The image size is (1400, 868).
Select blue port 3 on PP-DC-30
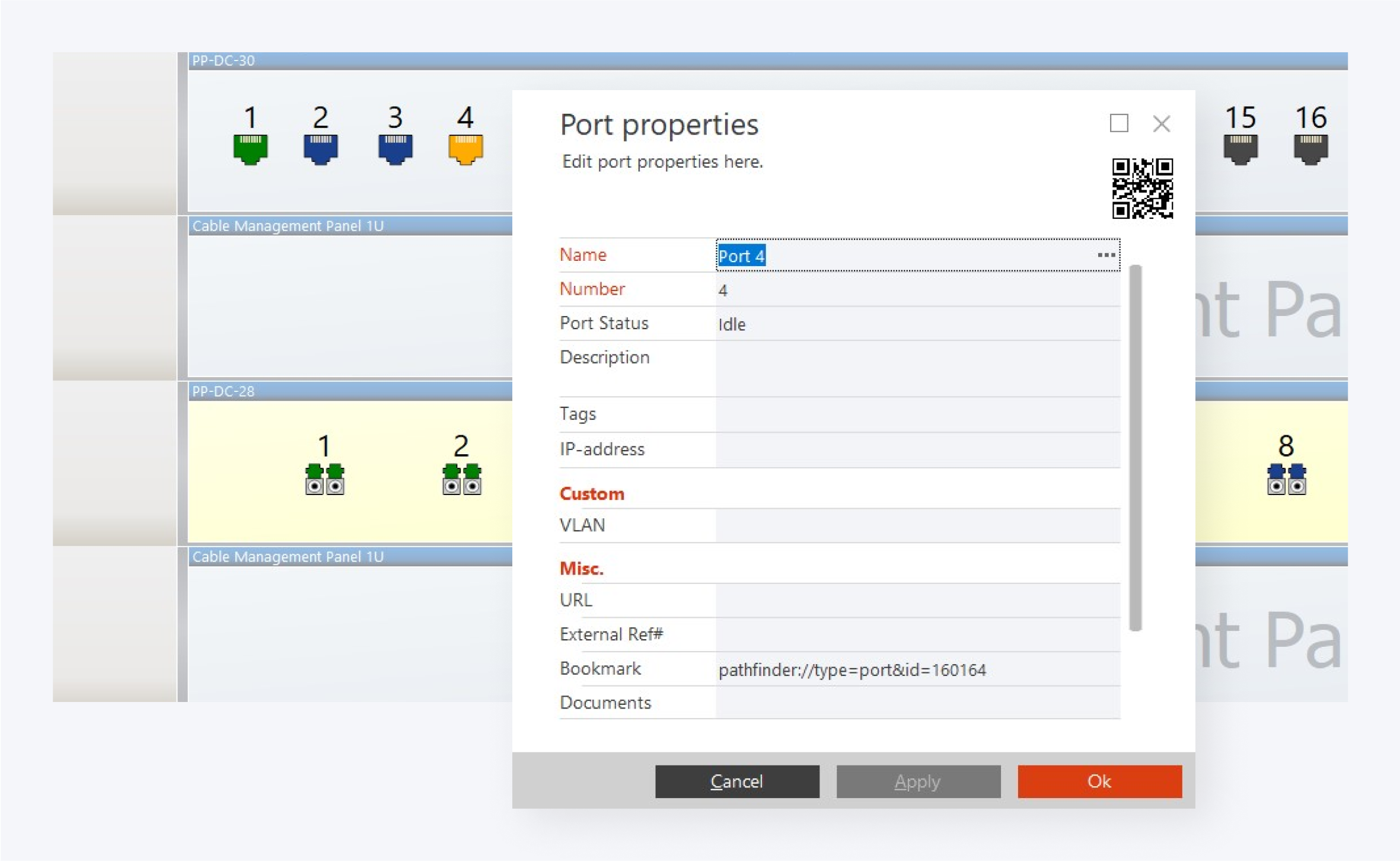pyautogui.click(x=396, y=149)
